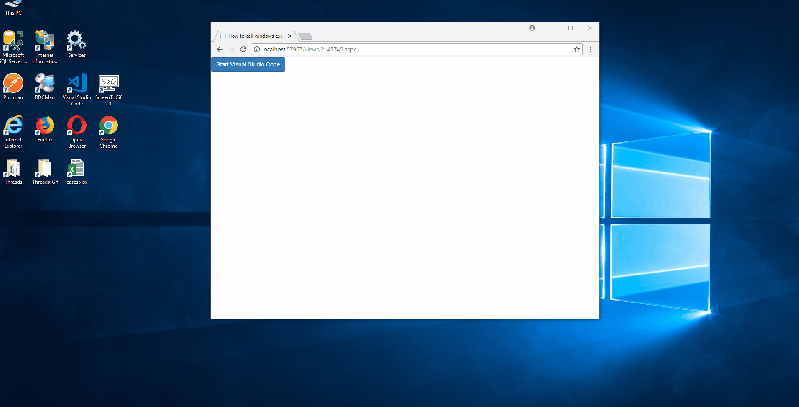
Task: Reload the page in Chrome
Action: coord(243,49)
